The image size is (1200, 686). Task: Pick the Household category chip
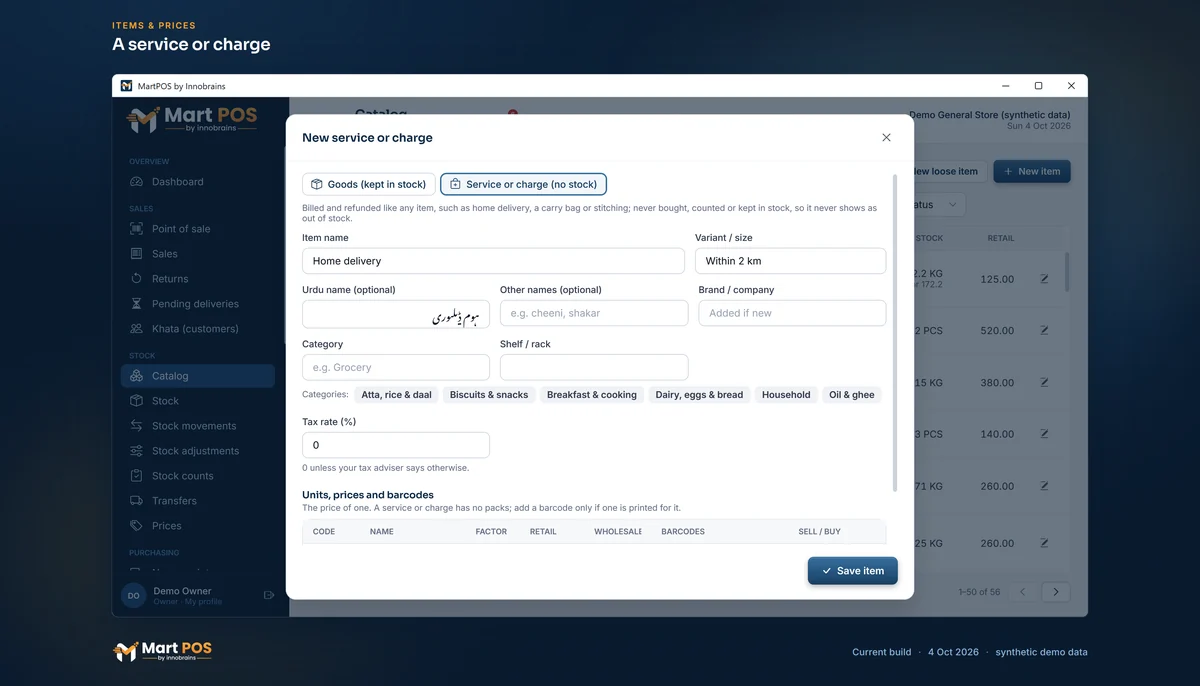click(x=786, y=395)
